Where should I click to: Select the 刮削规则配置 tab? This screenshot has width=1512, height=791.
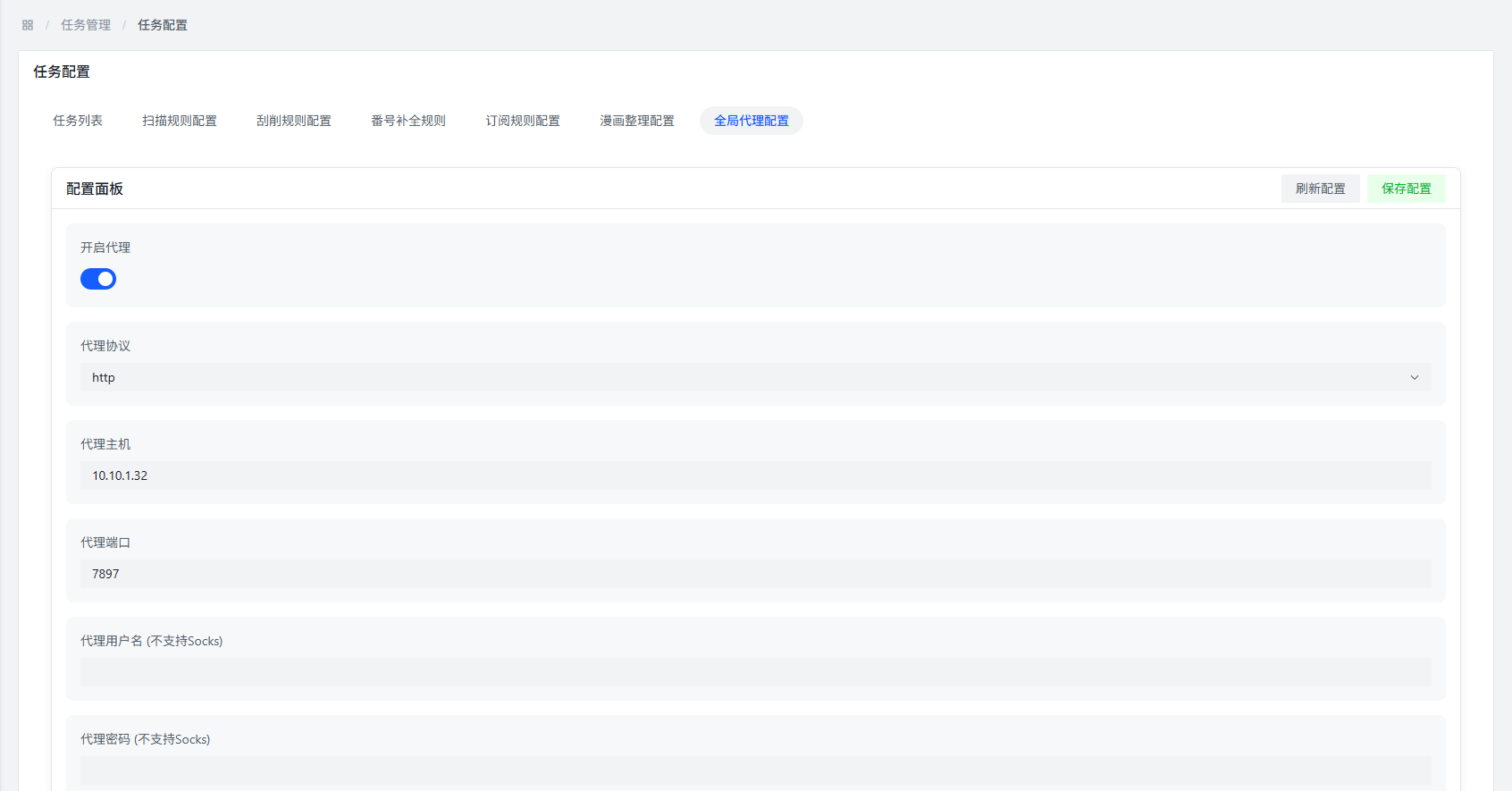pyautogui.click(x=294, y=121)
